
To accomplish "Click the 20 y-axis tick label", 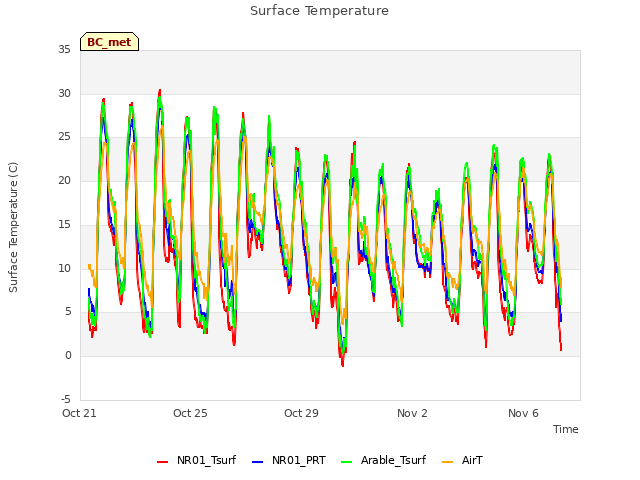I will pos(64,180).
